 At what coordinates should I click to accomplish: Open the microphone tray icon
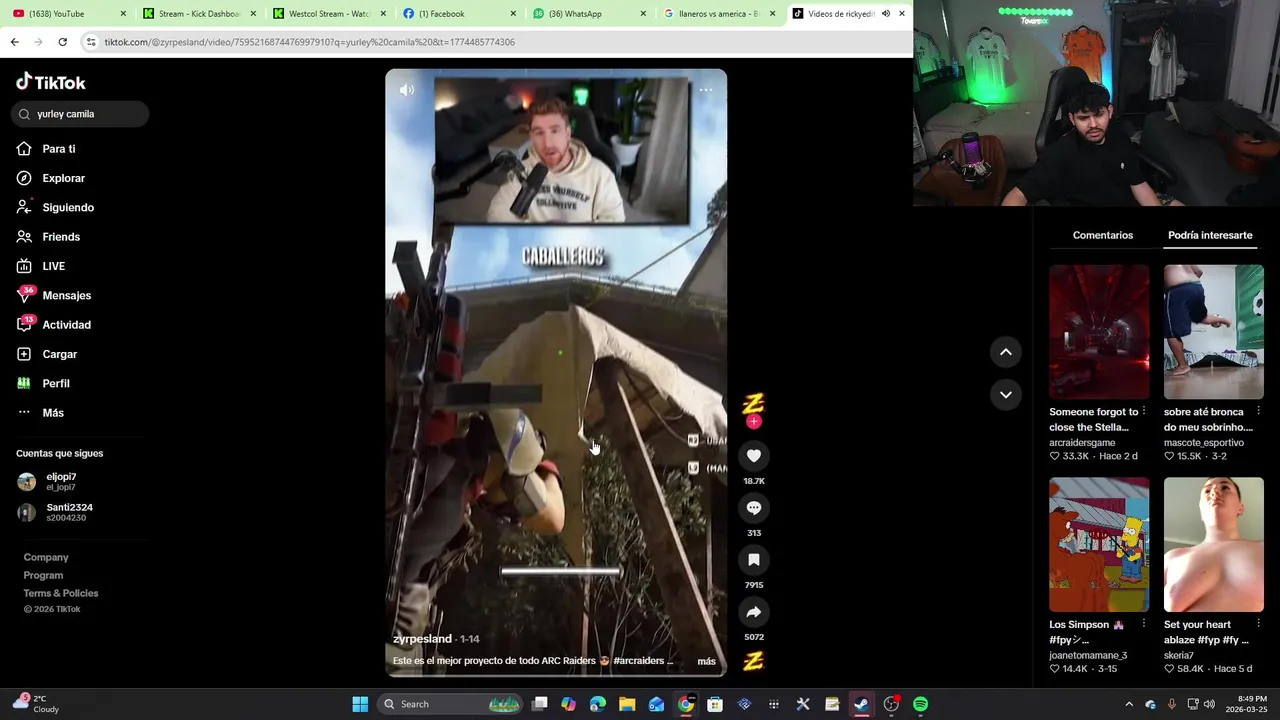pos(1171,704)
